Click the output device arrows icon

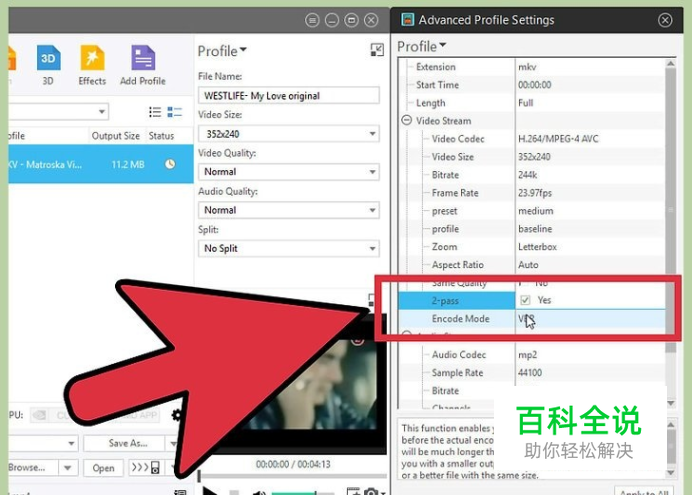click(145, 467)
